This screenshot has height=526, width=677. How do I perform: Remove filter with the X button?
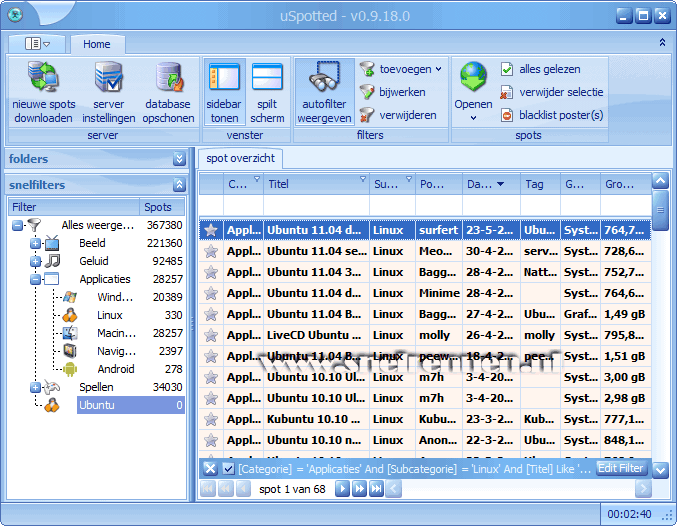[x=210, y=469]
